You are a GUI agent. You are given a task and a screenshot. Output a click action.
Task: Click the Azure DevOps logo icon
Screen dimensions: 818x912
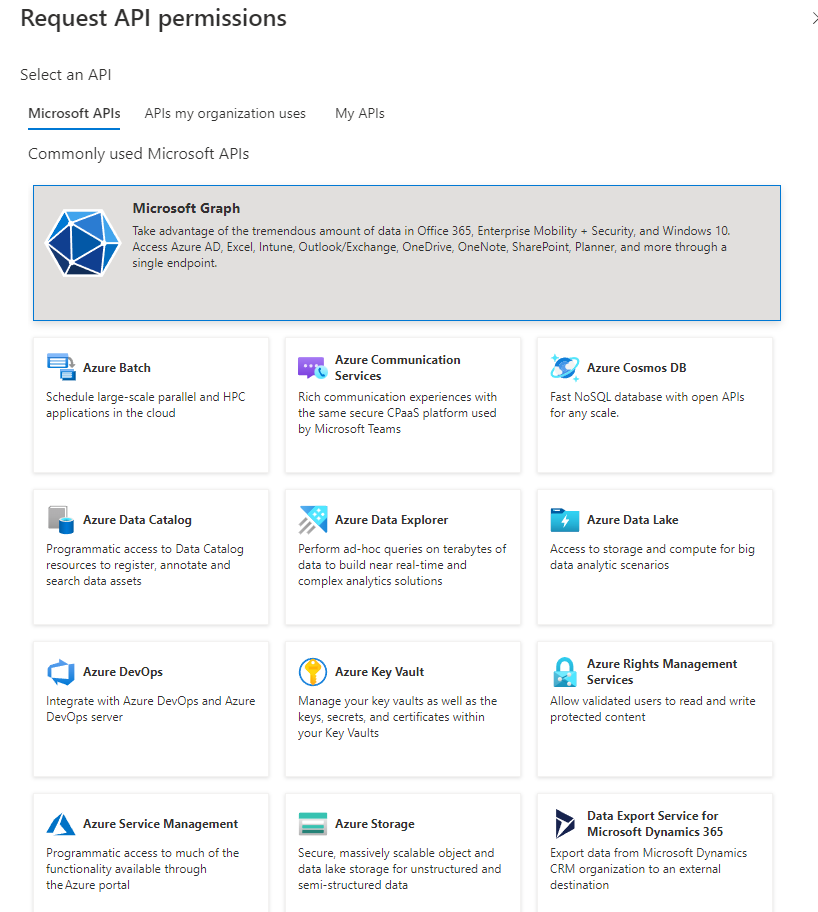click(61, 672)
